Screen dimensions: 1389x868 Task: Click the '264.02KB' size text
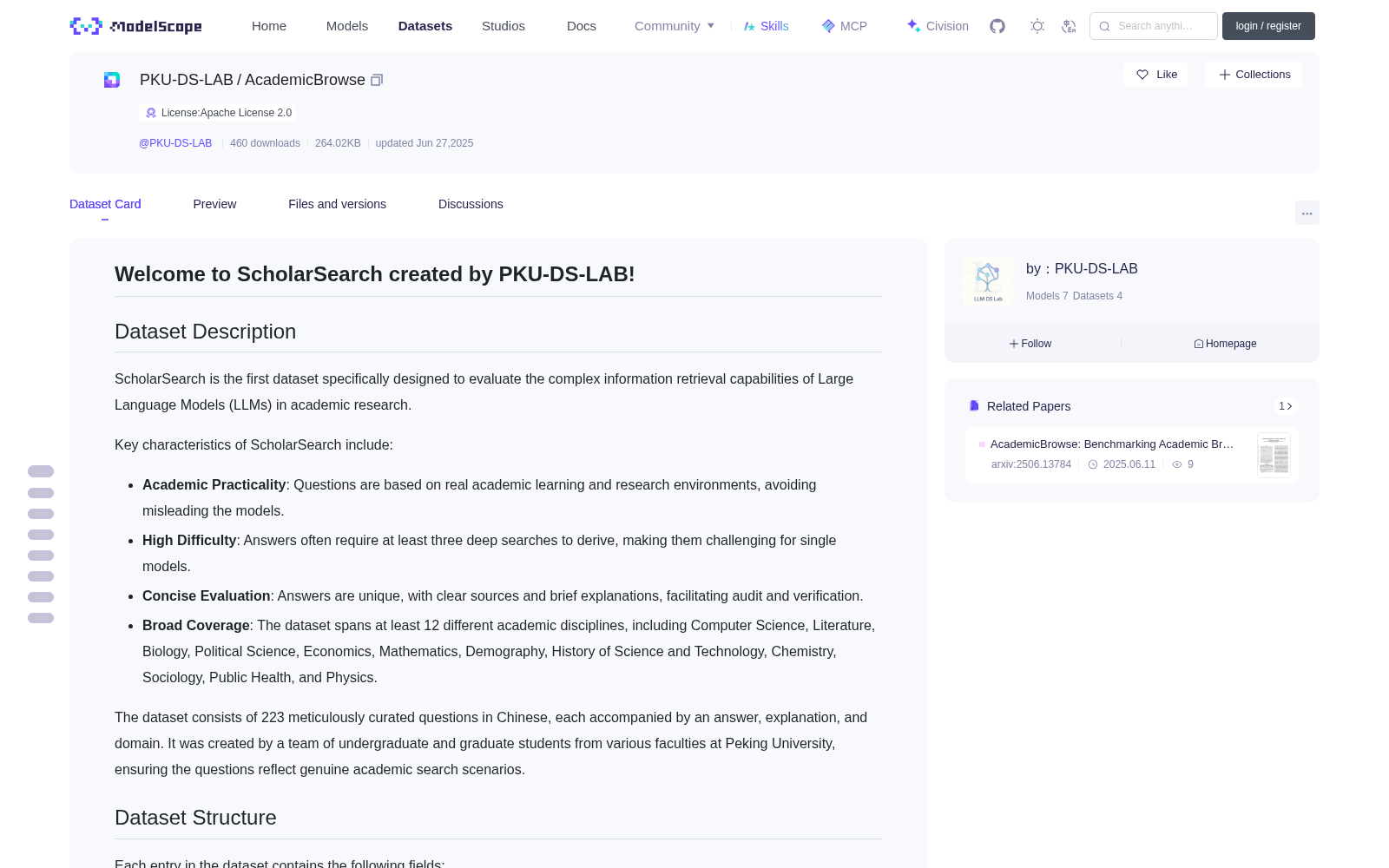point(338,143)
